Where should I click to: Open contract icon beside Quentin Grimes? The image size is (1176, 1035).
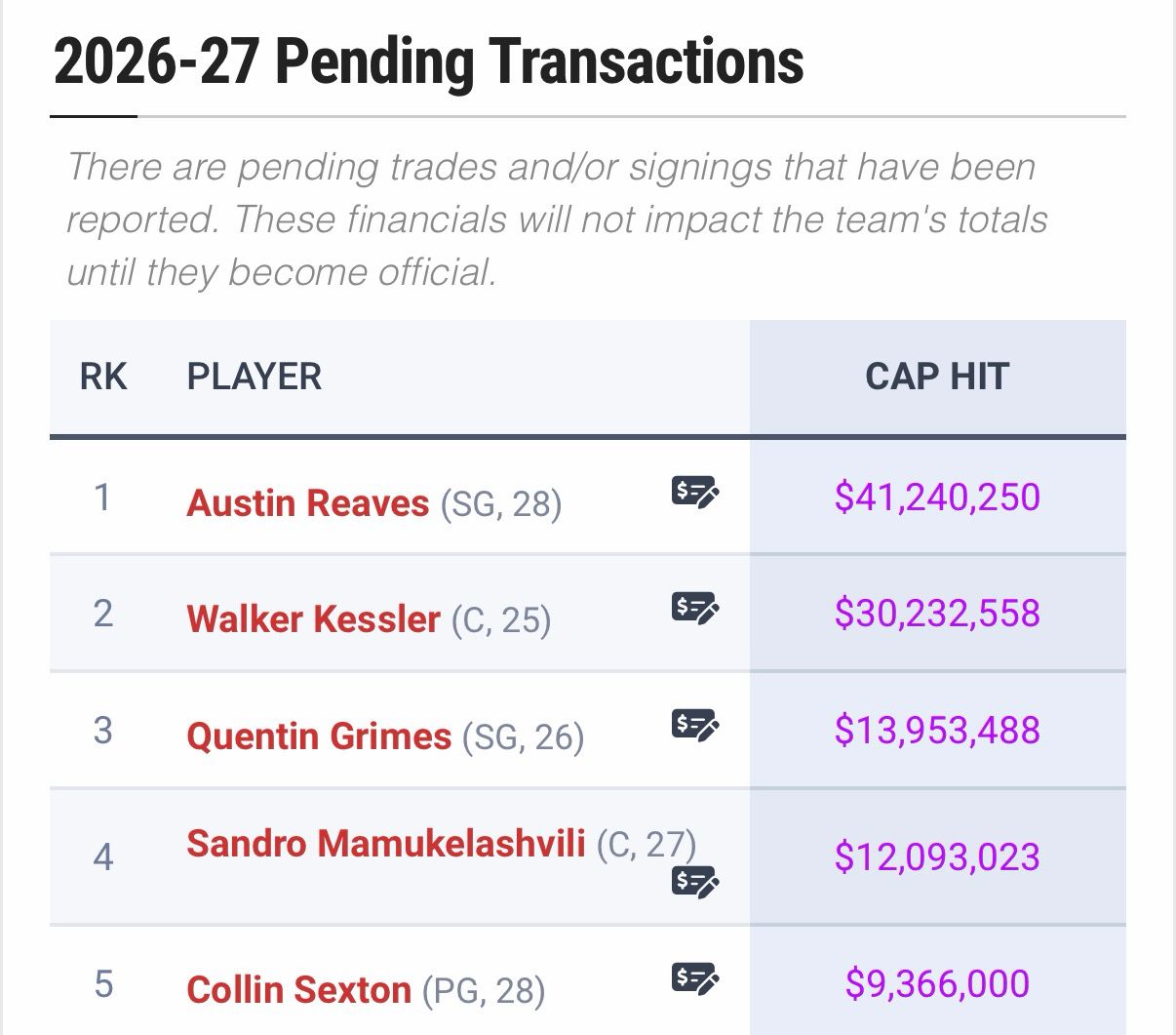(695, 724)
